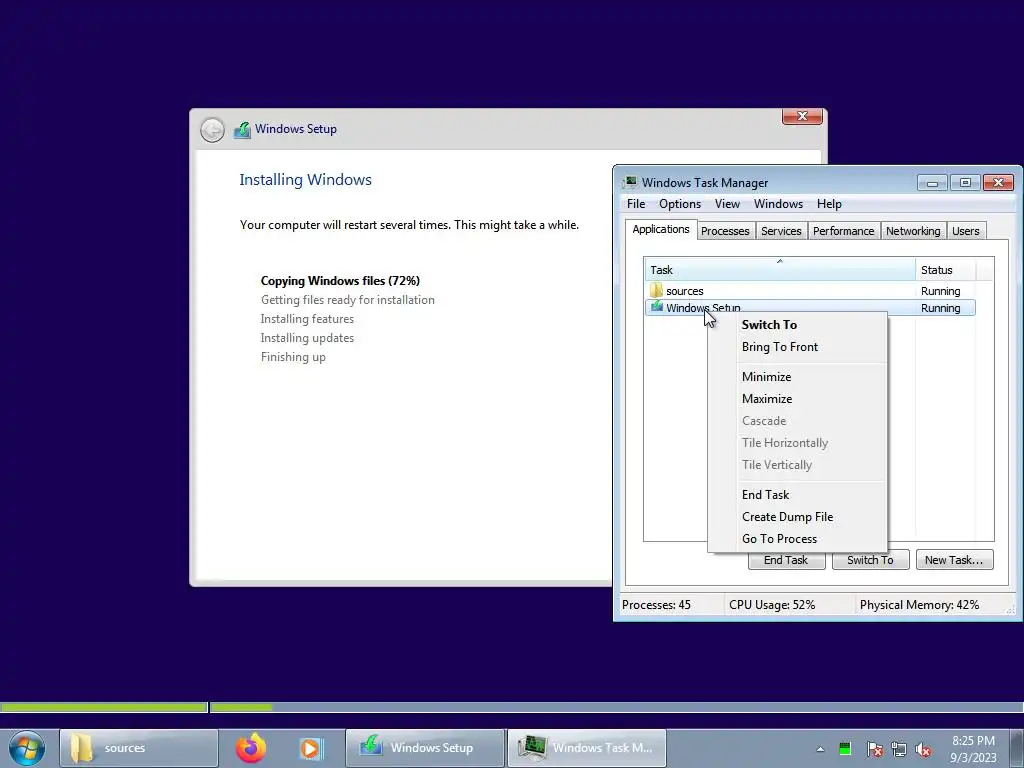
Task: Close the Windows Setup window
Action: (802, 116)
